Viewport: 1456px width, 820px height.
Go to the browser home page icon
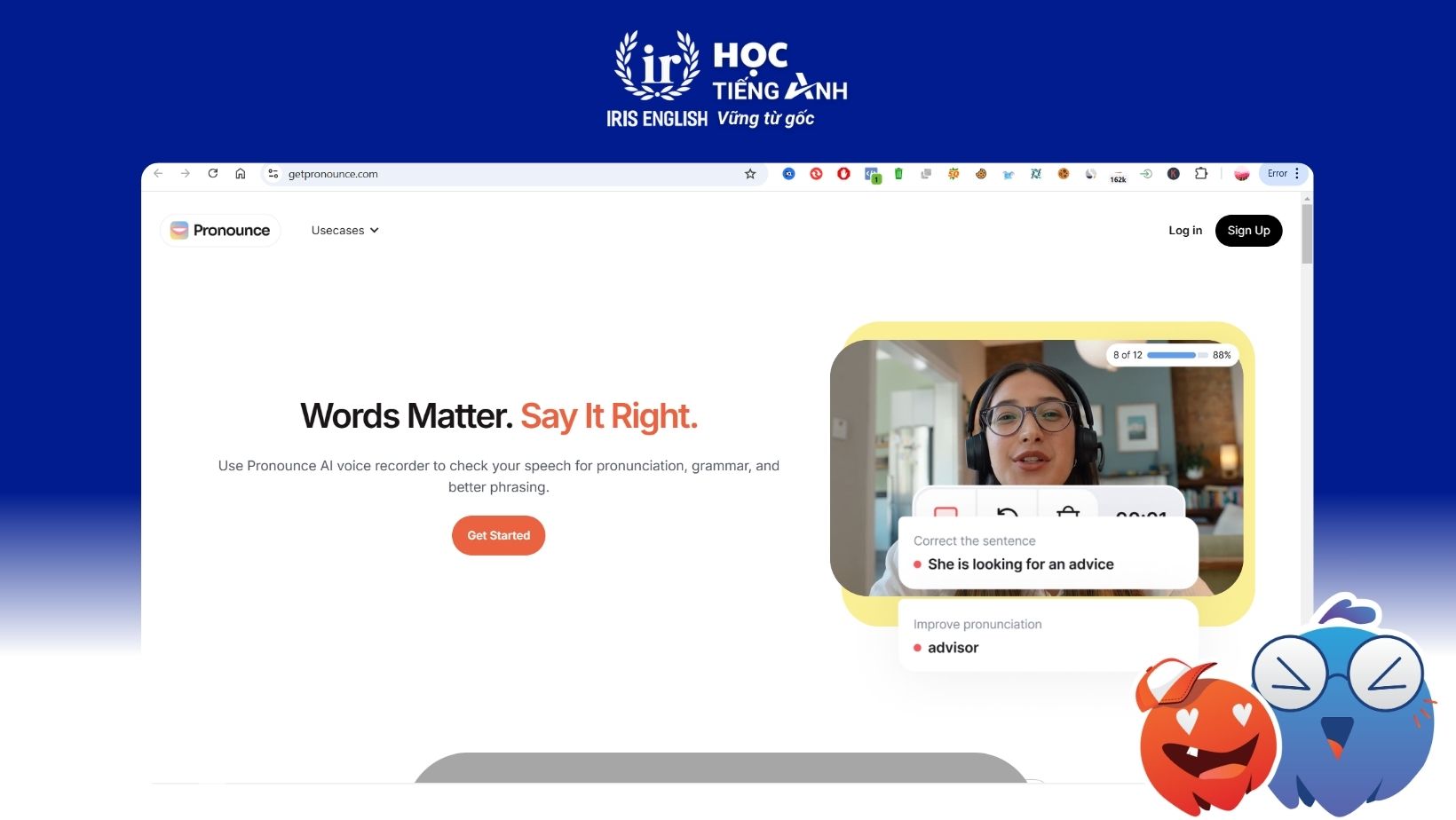point(241,174)
